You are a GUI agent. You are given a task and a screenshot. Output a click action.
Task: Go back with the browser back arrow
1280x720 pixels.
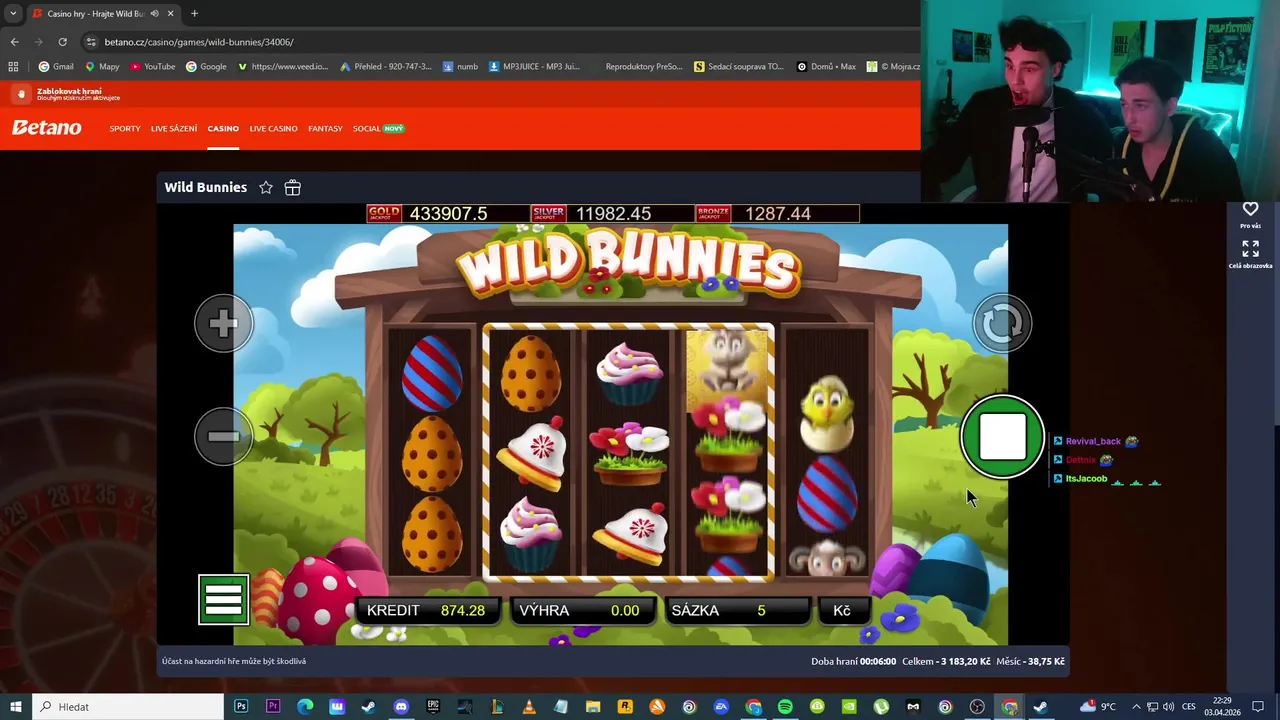click(14, 42)
